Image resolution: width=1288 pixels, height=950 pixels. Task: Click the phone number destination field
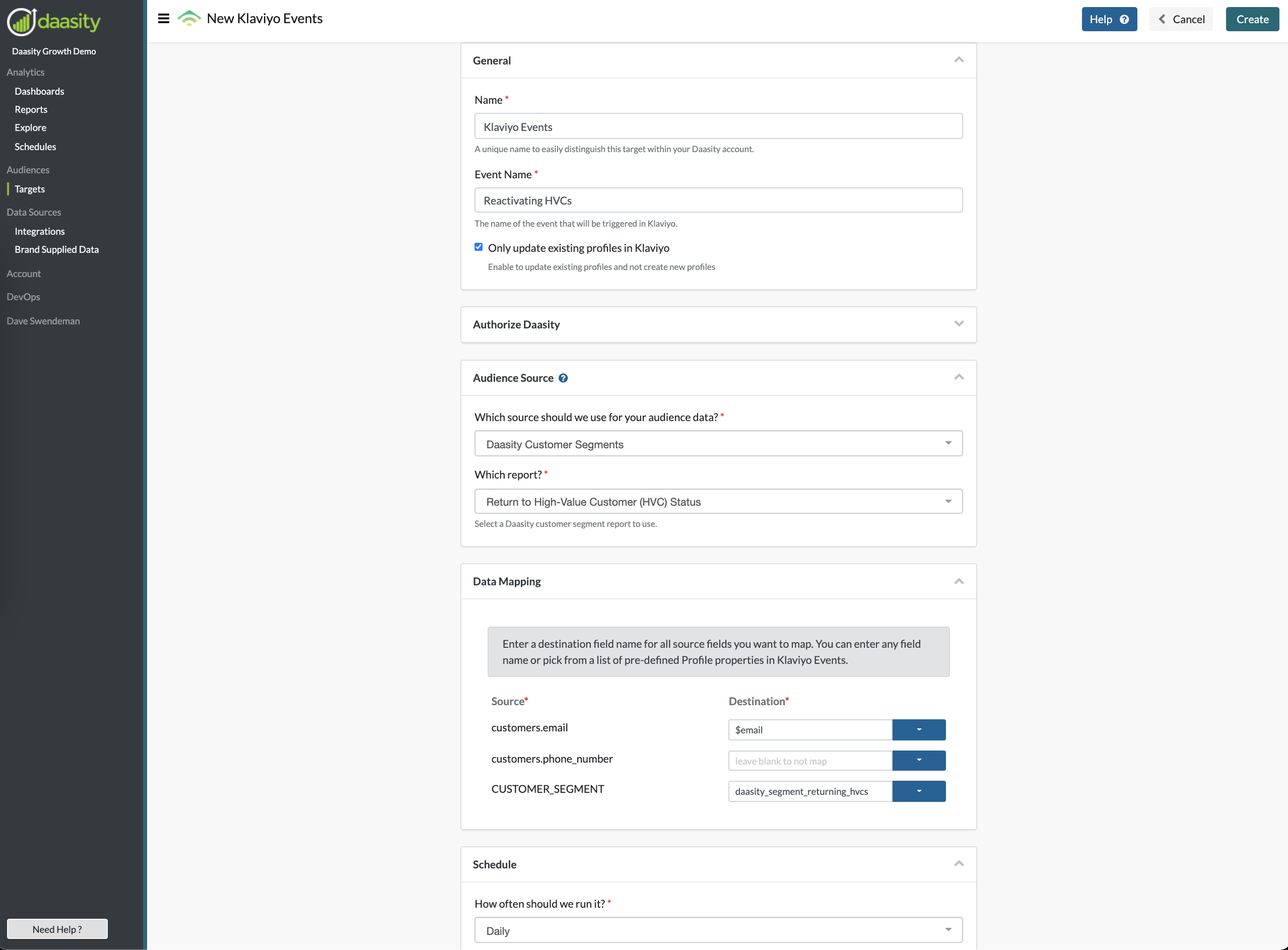tap(810, 760)
